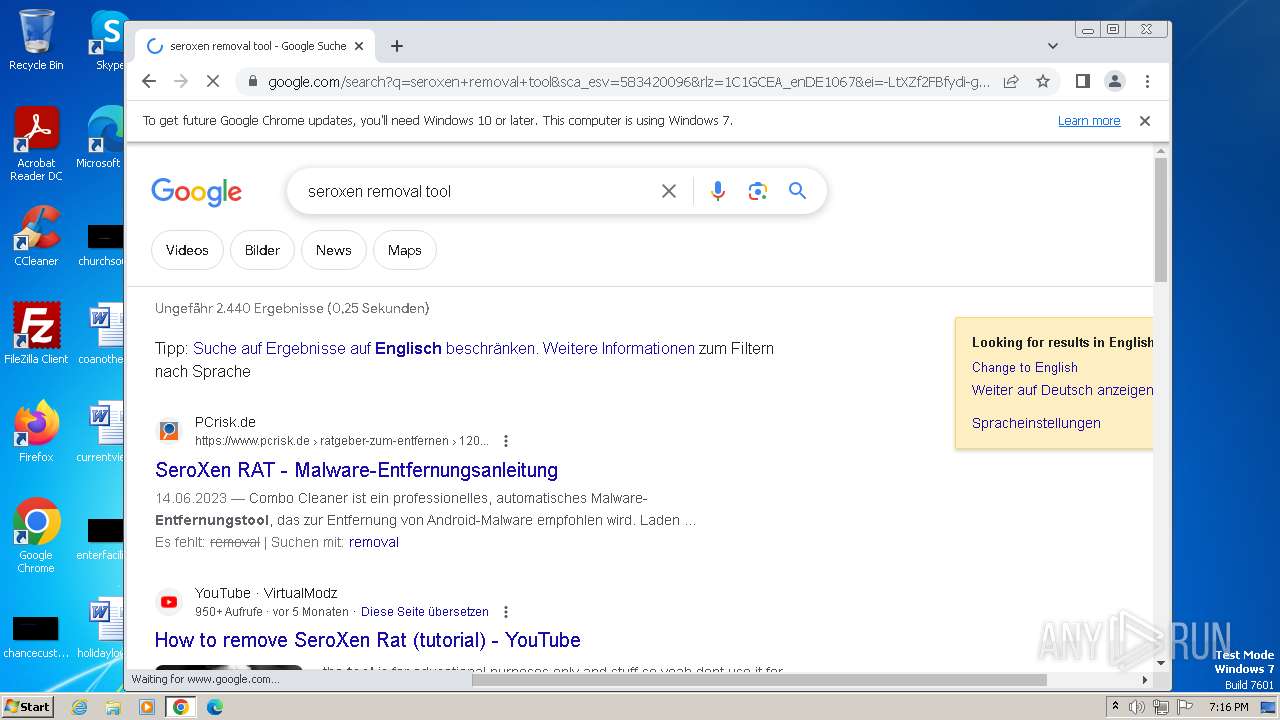Viewport: 1280px width, 720px height.
Task: Follow the Learn more link in update bar
Action: 1089,121
